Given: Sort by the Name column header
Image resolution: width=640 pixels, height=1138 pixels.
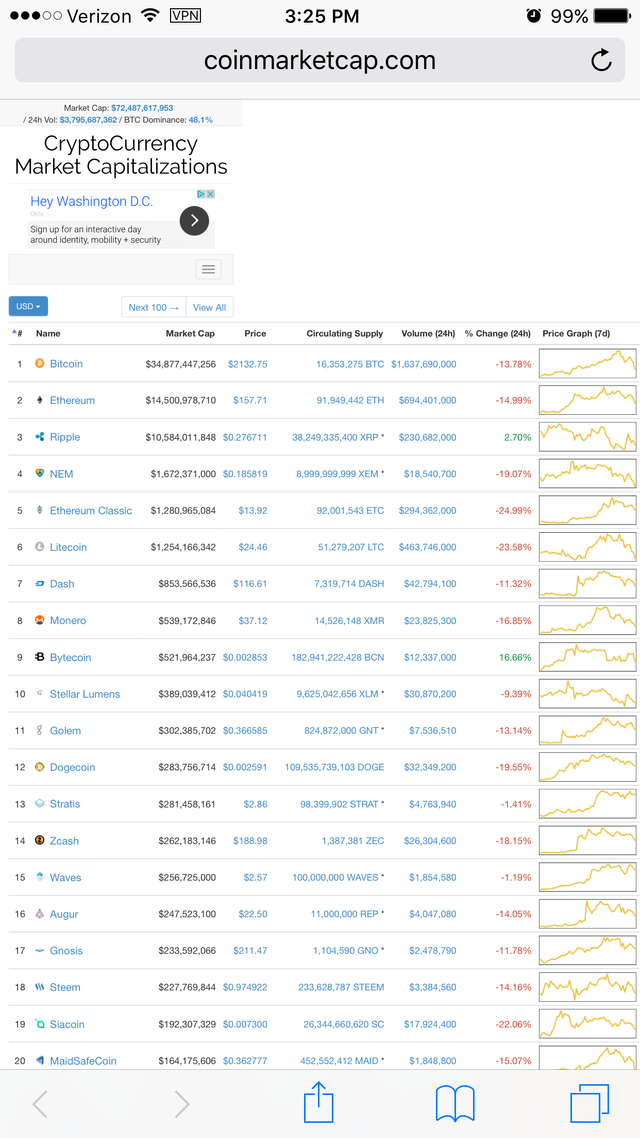Looking at the screenshot, I should 48,334.
